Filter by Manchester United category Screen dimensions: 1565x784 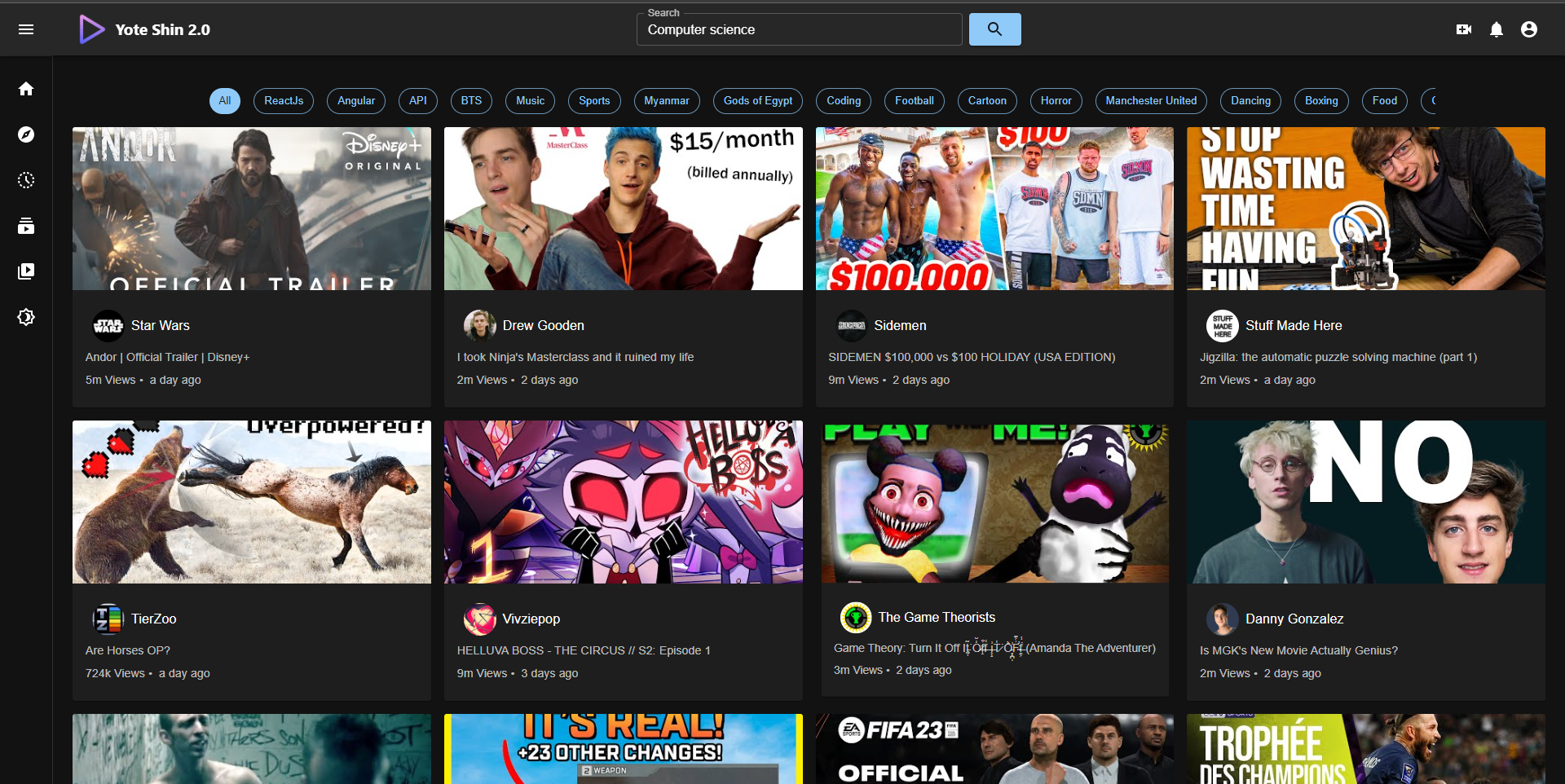[x=1151, y=101]
